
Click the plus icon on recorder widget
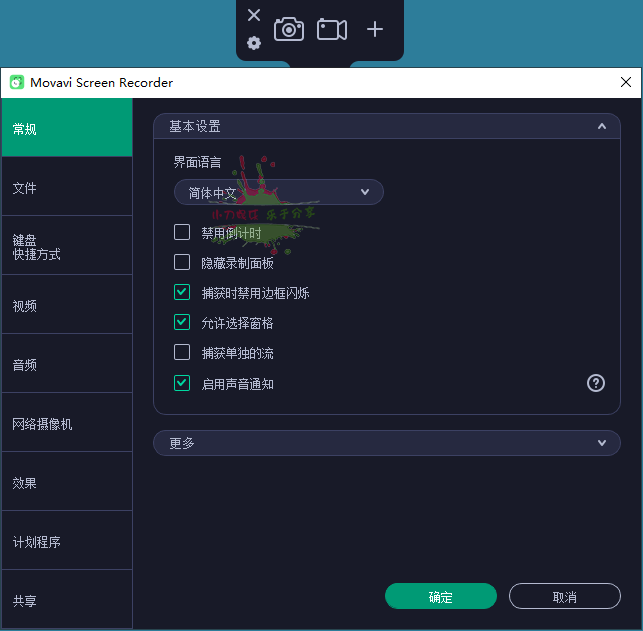[x=375, y=29]
